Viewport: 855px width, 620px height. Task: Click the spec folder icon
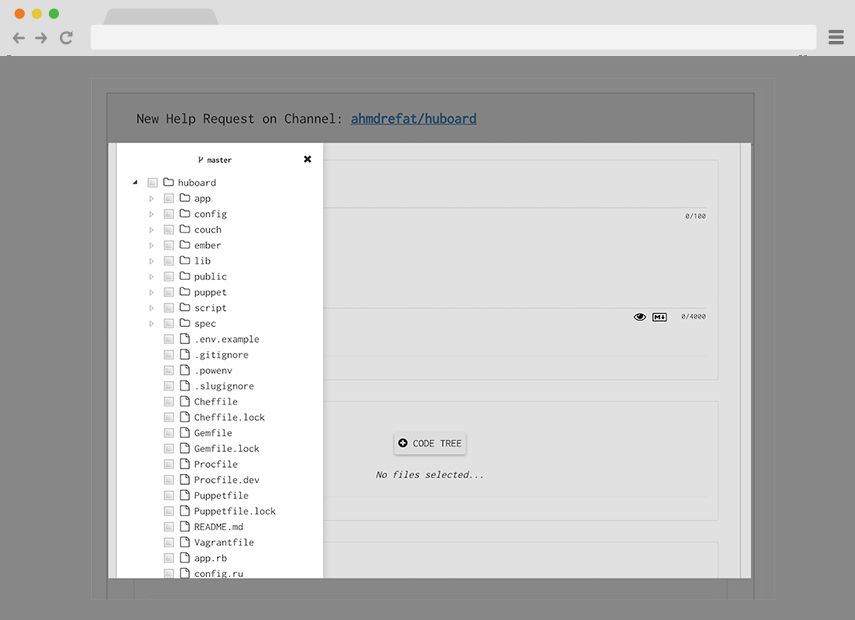click(x=185, y=323)
